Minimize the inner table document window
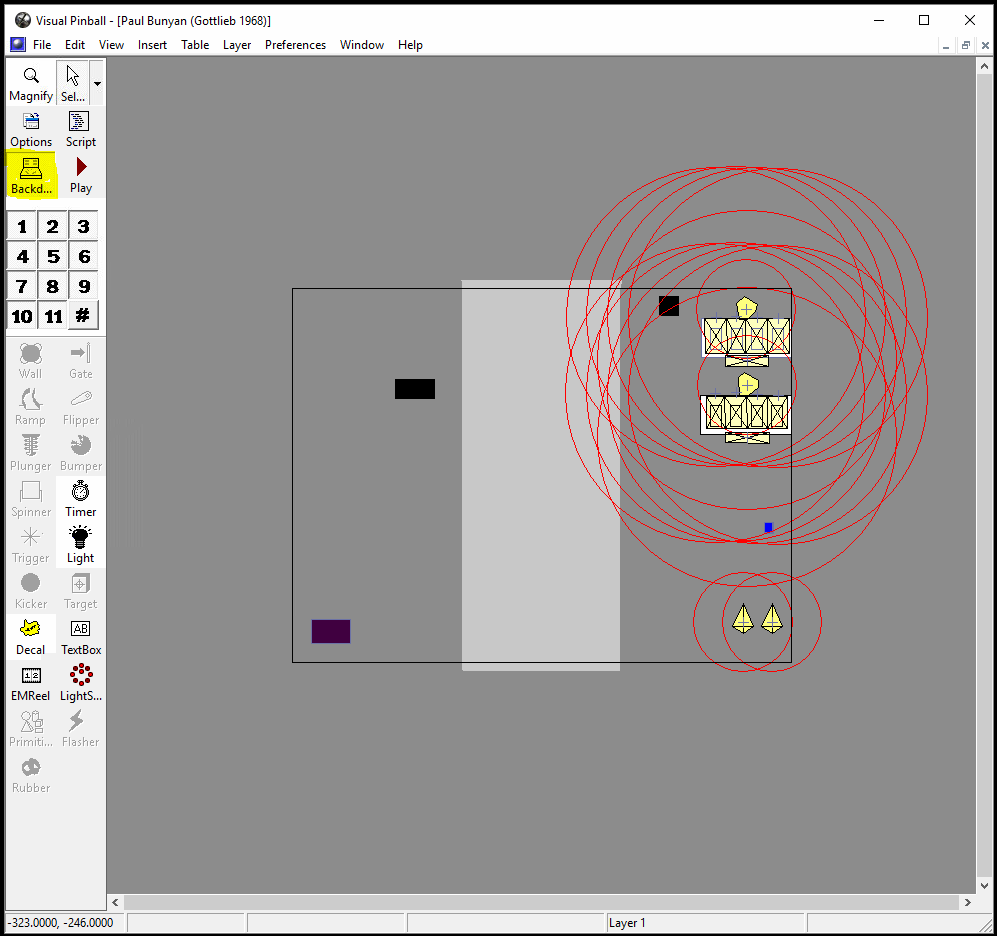The height and width of the screenshot is (936, 997). coord(945,46)
